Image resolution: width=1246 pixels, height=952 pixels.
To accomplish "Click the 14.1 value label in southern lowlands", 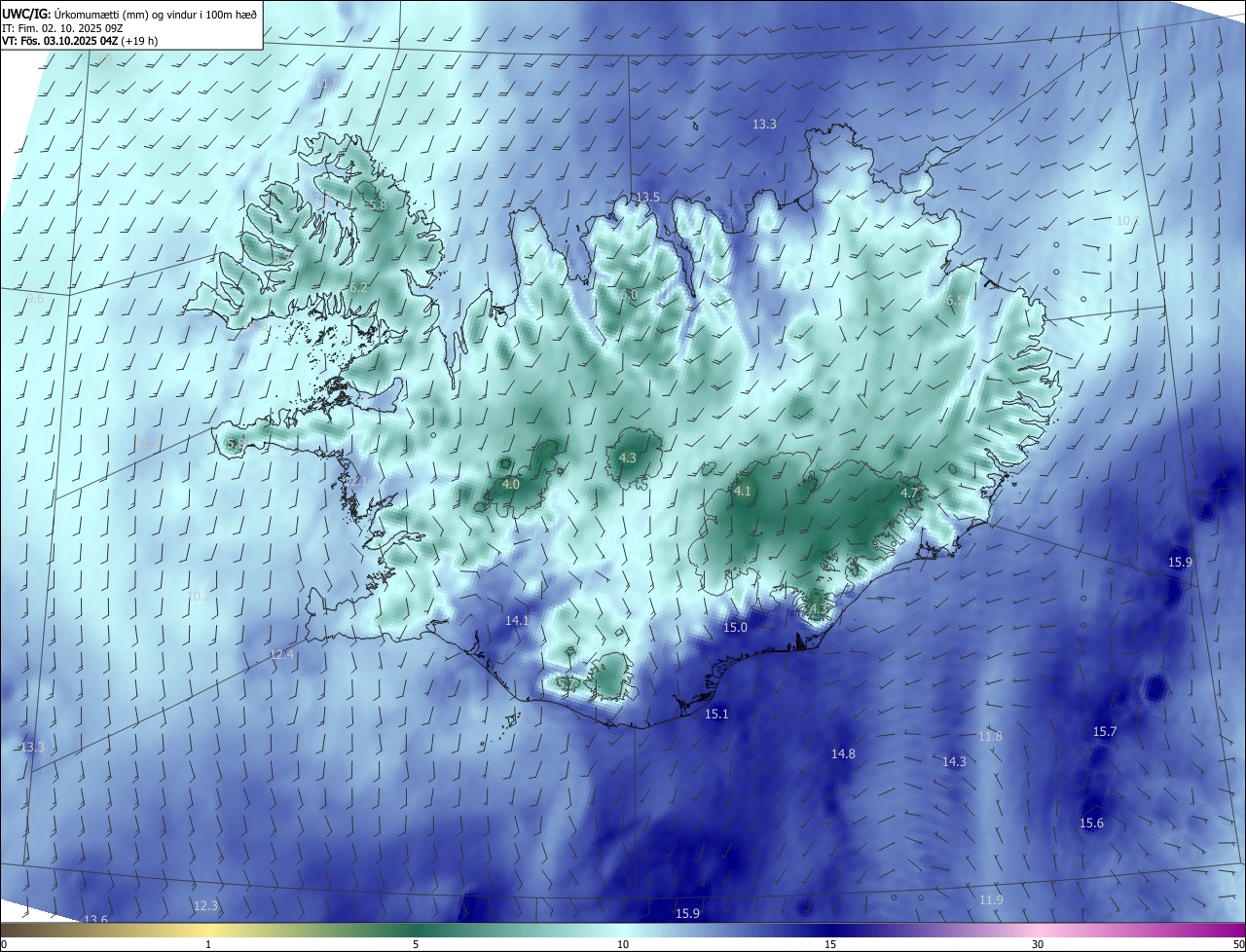I will tap(517, 620).
